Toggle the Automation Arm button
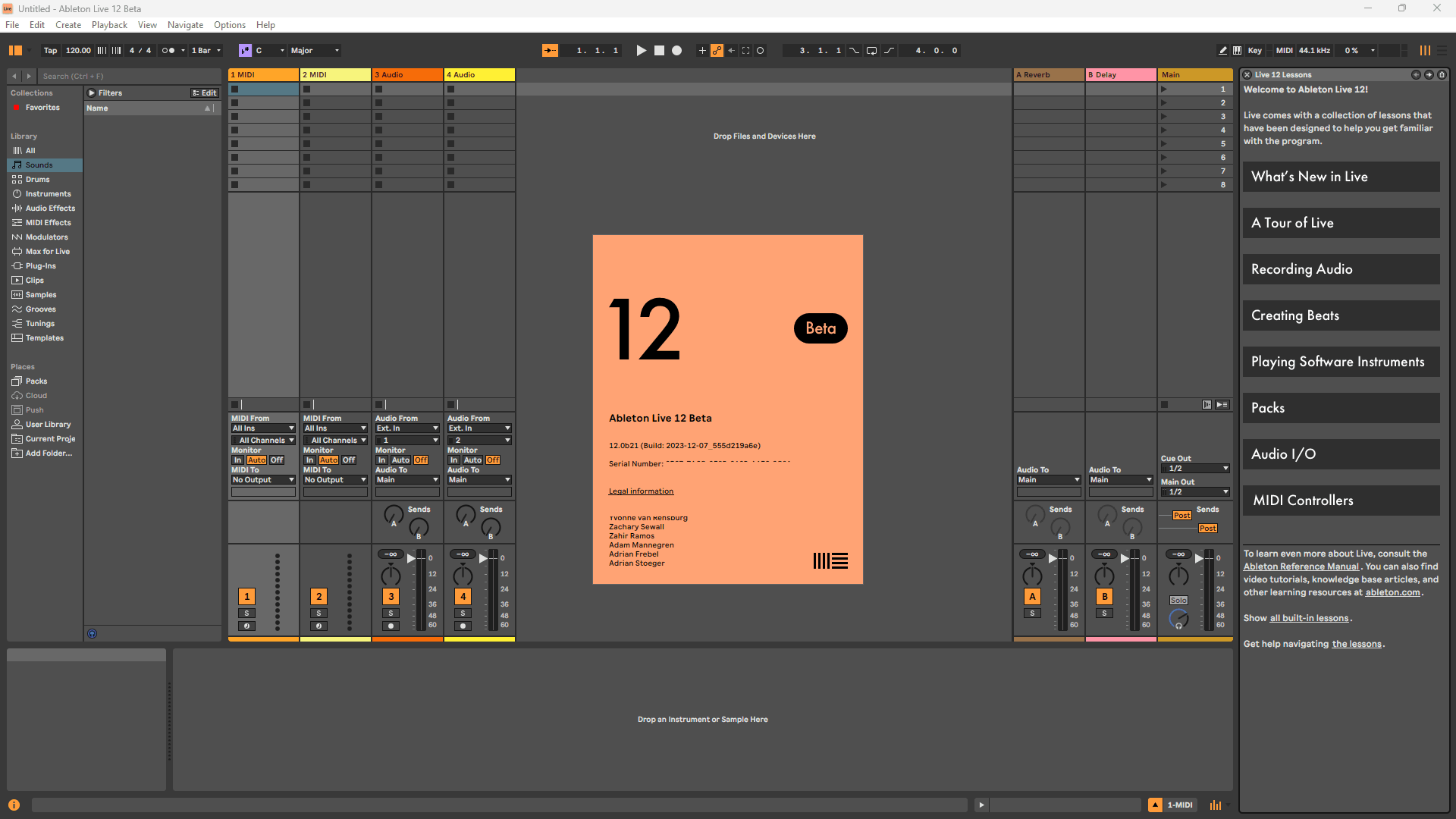Screen dimensions: 1456x819 (x=717, y=51)
